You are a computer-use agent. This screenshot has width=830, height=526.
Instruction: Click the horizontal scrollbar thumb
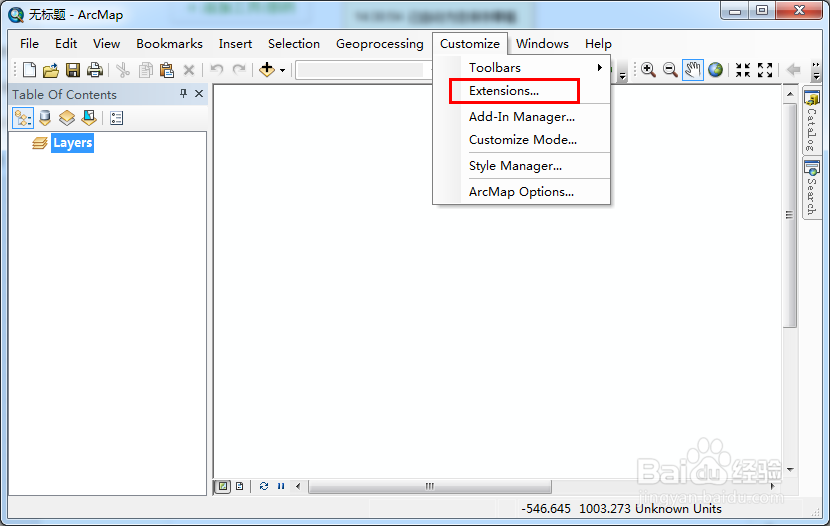click(x=430, y=486)
